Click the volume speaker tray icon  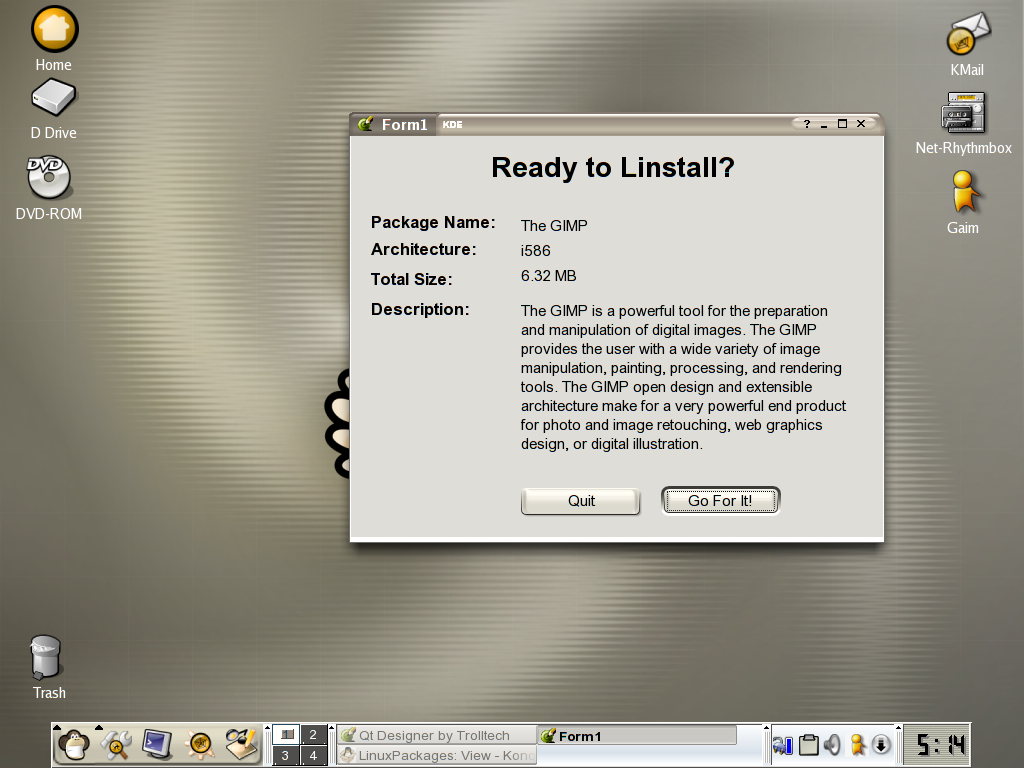coord(832,745)
